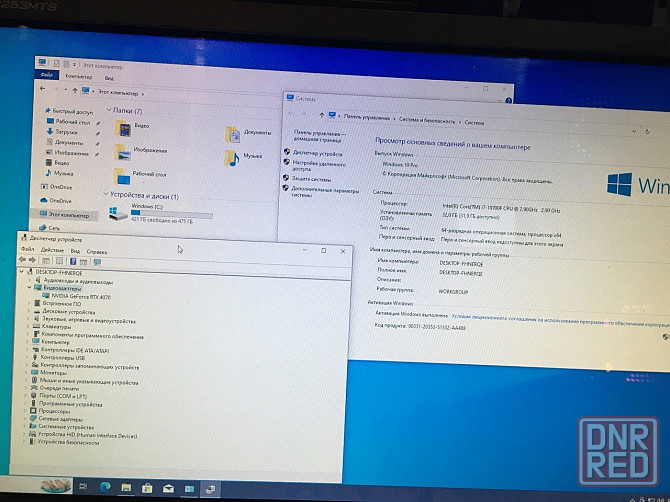Screen dimensions: 670x502
Task: Select Мыши и иные указывающие устройства row
Action: [x=89, y=382]
